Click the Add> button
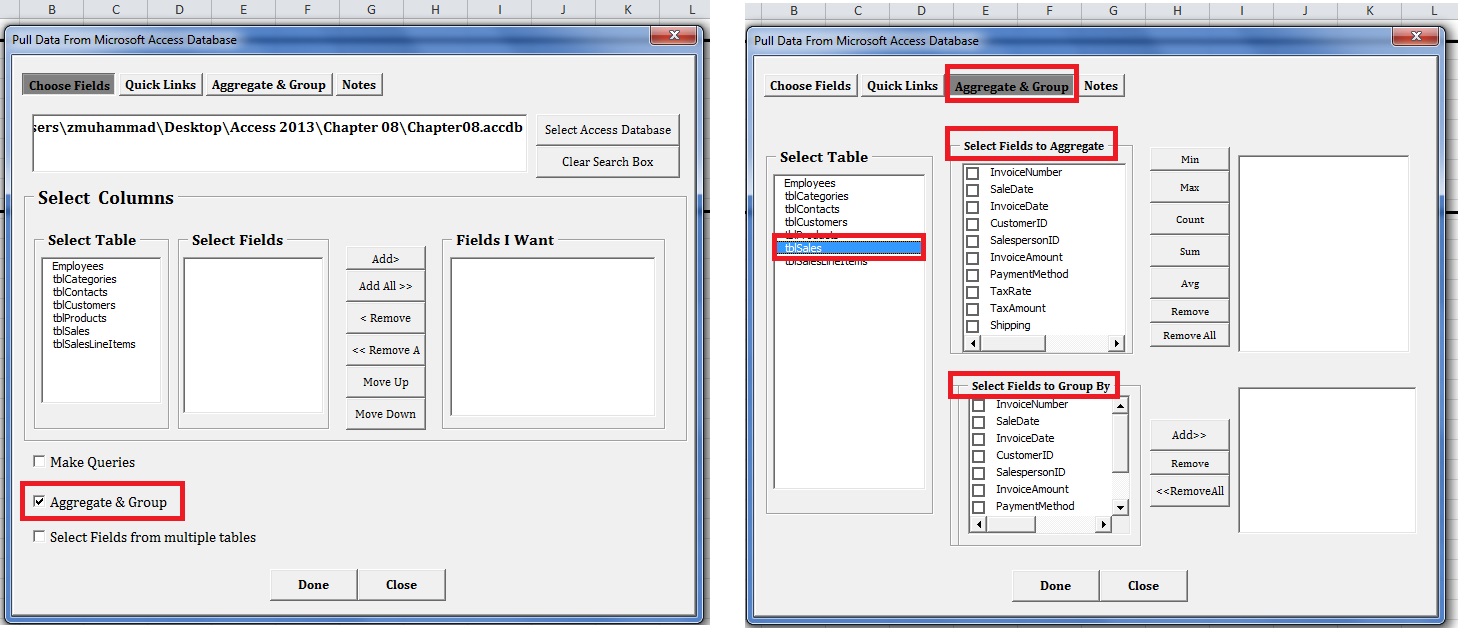This screenshot has height=633, width=1464. click(x=386, y=258)
